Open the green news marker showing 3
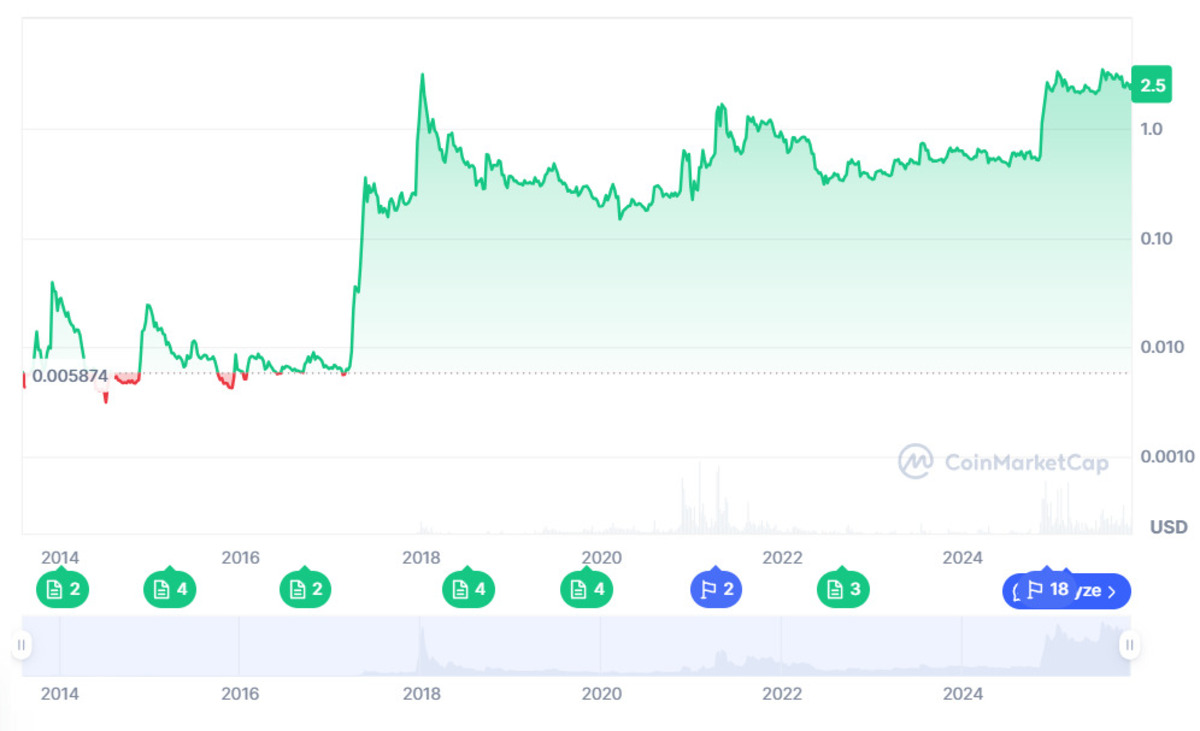Image resolution: width=1200 pixels, height=731 pixels. point(843,590)
